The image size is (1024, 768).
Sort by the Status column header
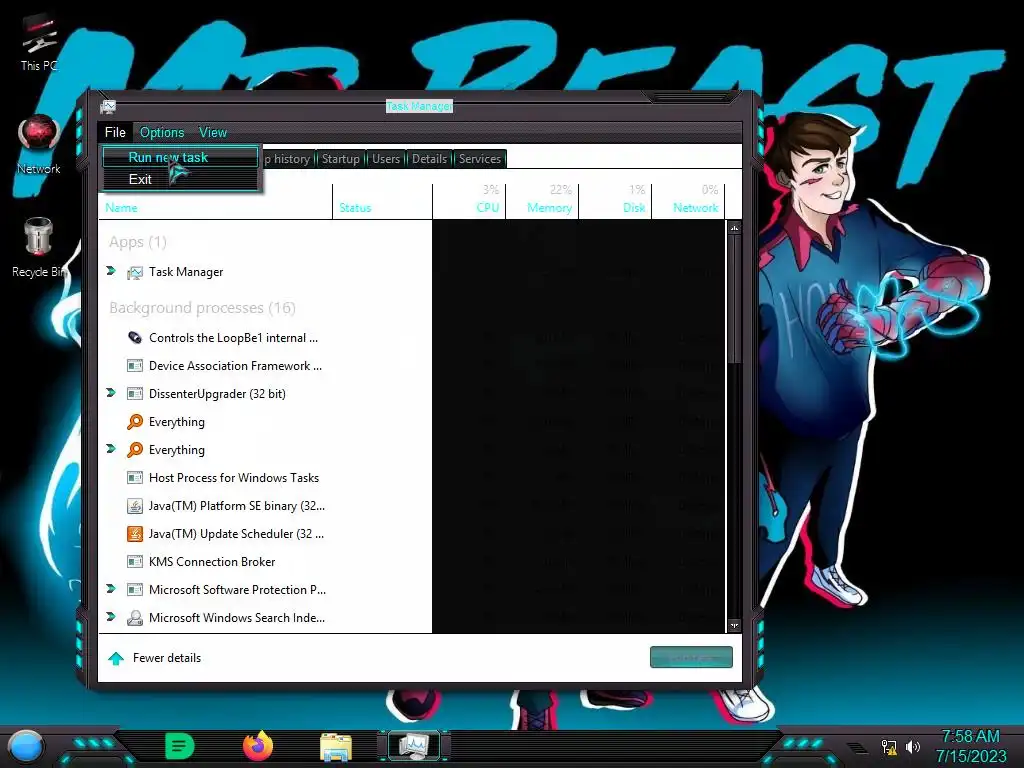click(382, 201)
